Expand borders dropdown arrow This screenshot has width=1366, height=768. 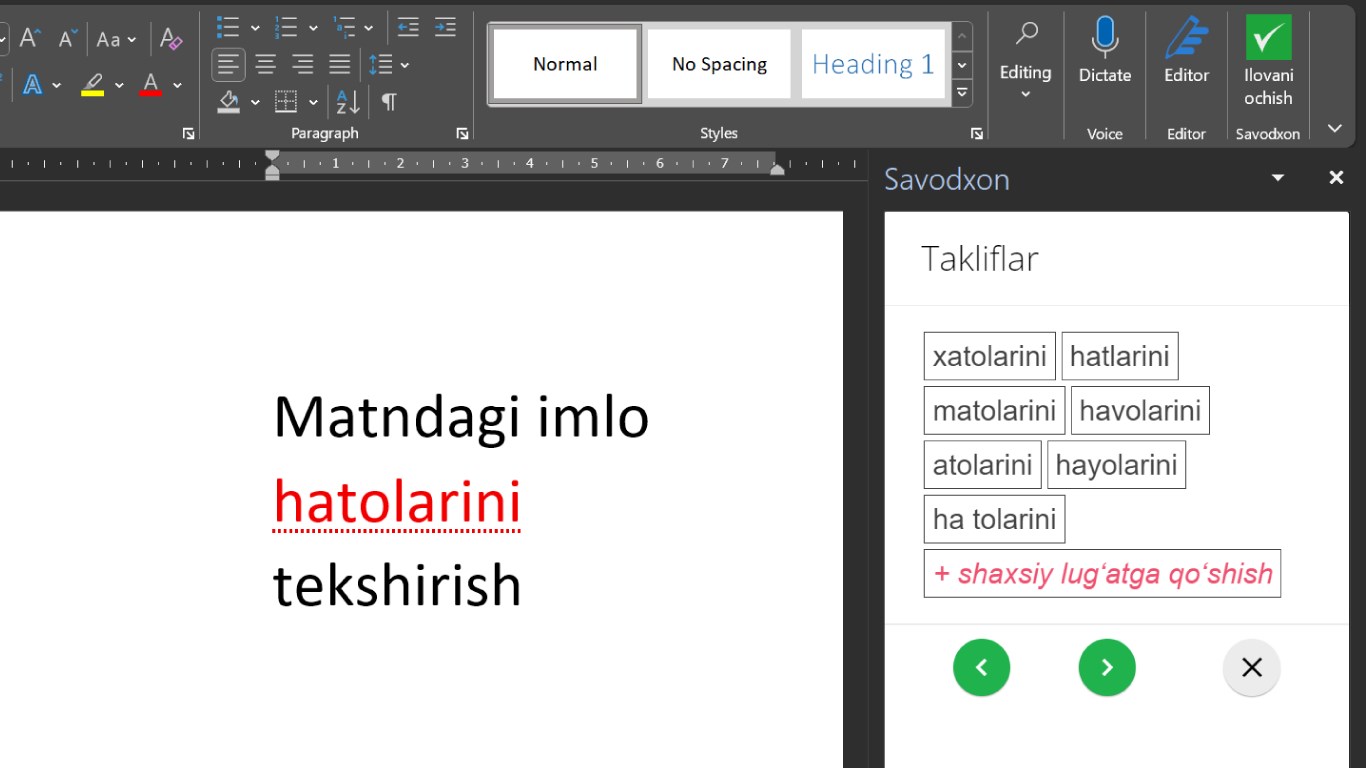313,102
